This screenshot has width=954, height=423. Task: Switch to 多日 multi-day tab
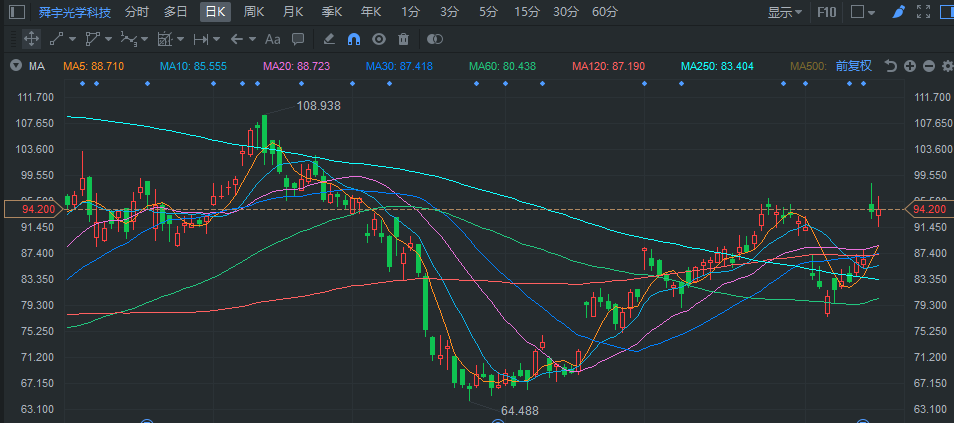(176, 12)
